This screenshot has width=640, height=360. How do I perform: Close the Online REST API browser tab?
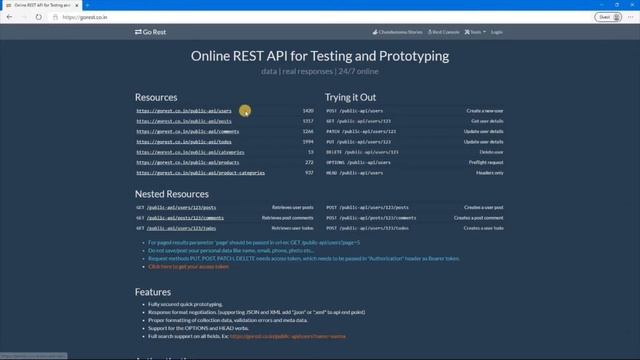(76, 5)
